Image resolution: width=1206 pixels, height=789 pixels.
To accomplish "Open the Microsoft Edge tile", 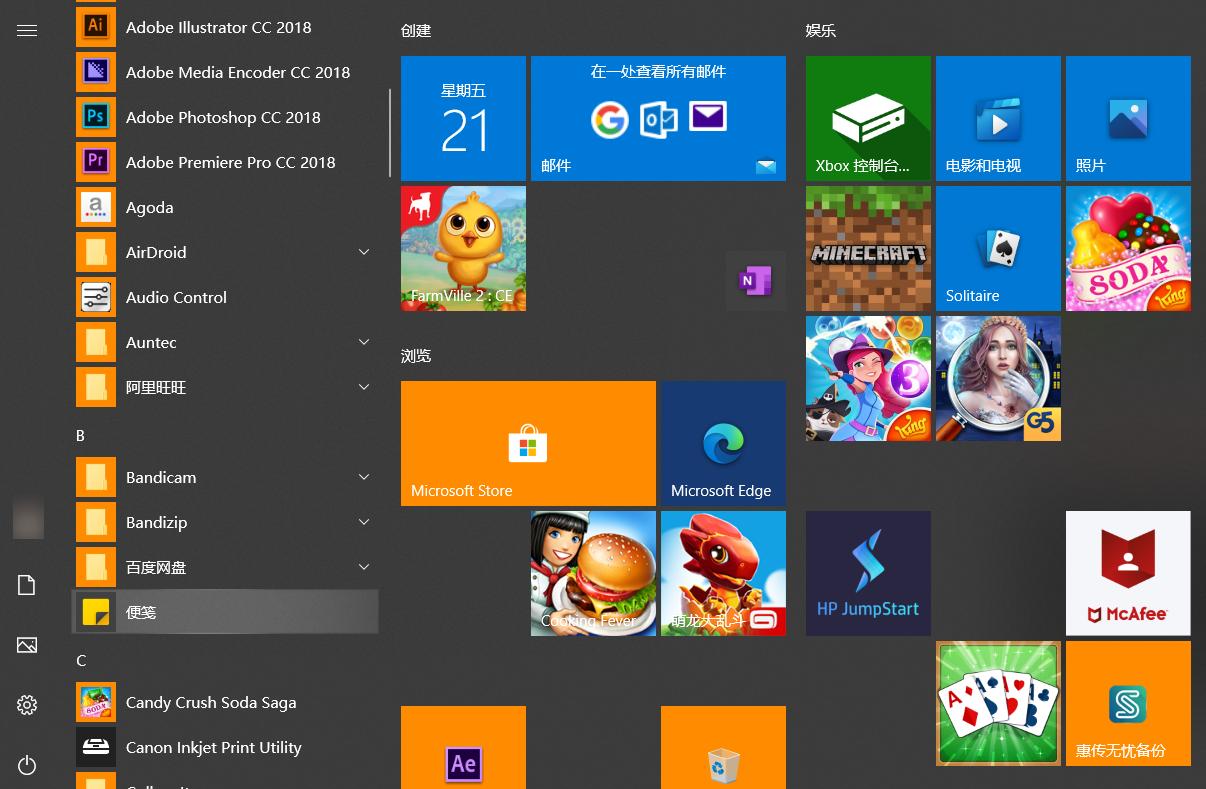I will click(x=722, y=443).
